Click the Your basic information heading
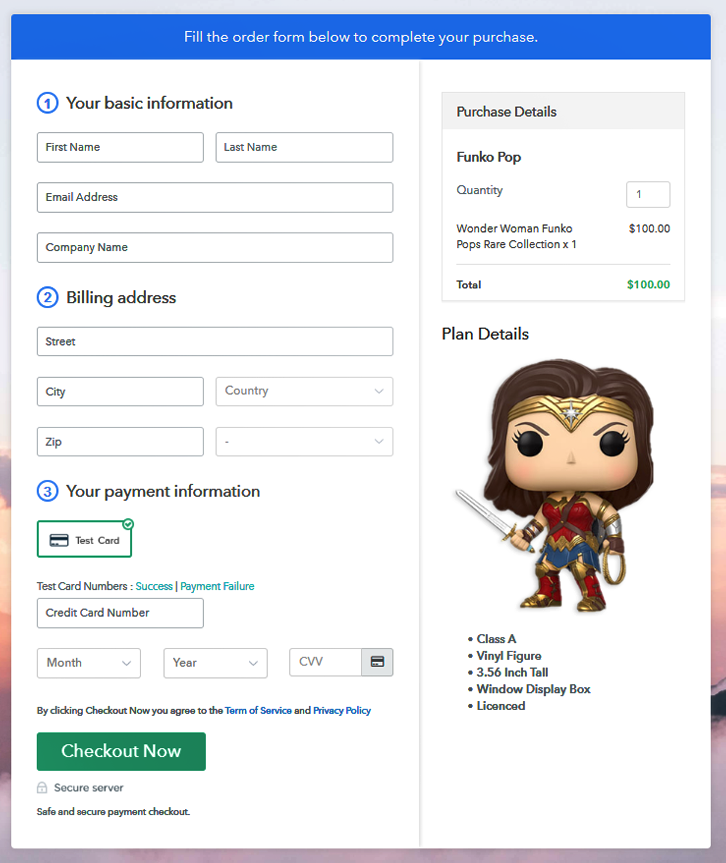 pyautogui.click(x=149, y=103)
